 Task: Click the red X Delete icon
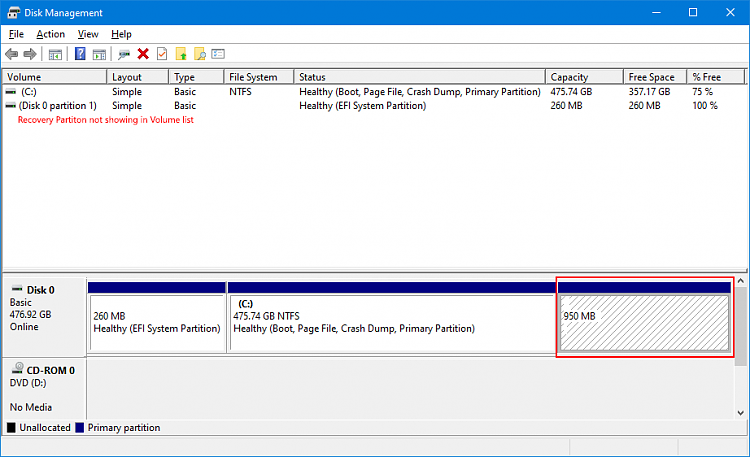(143, 54)
